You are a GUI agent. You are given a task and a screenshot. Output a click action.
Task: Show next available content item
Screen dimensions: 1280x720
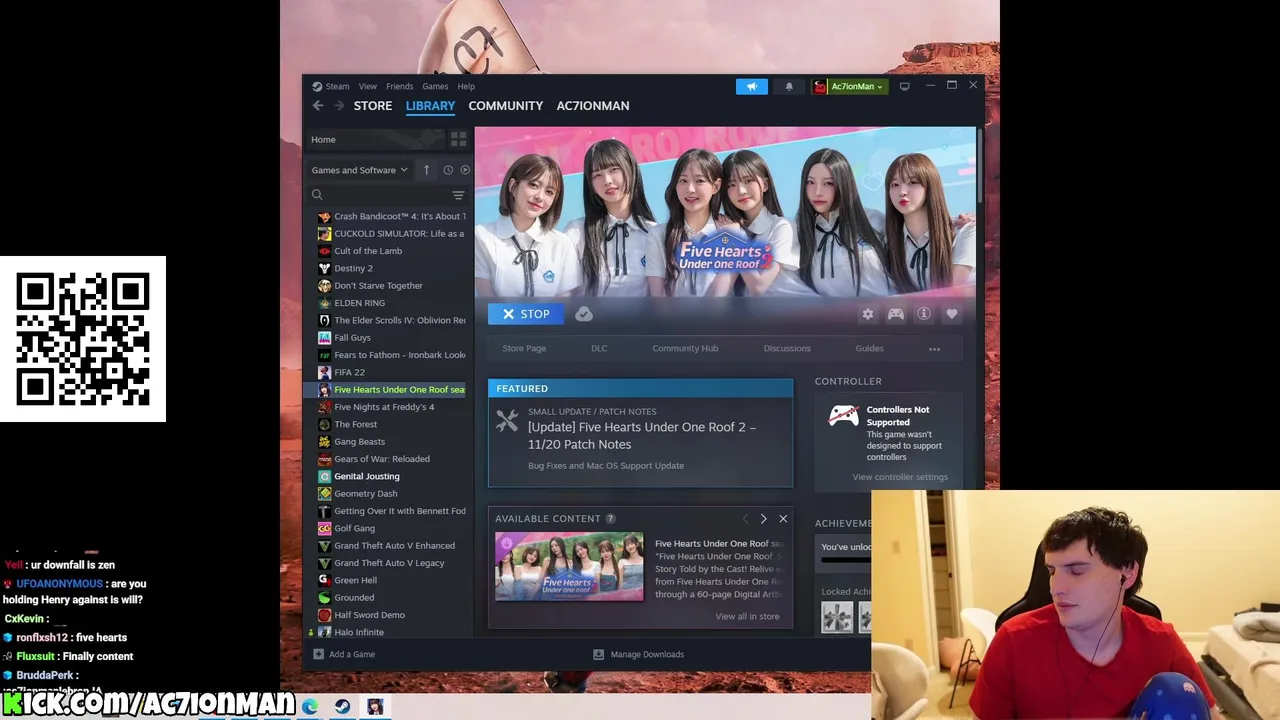763,519
